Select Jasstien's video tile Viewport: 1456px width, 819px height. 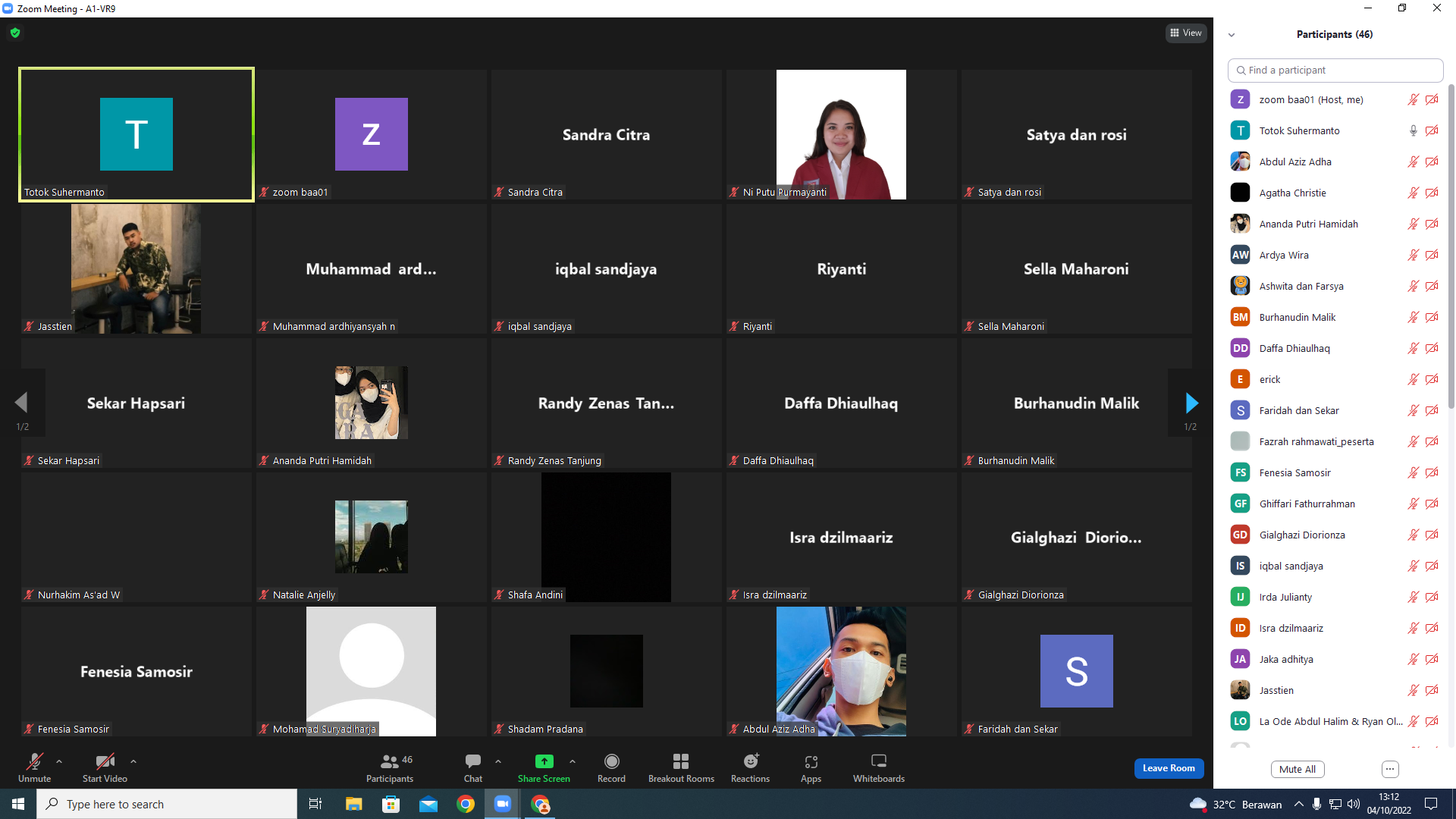(x=136, y=268)
